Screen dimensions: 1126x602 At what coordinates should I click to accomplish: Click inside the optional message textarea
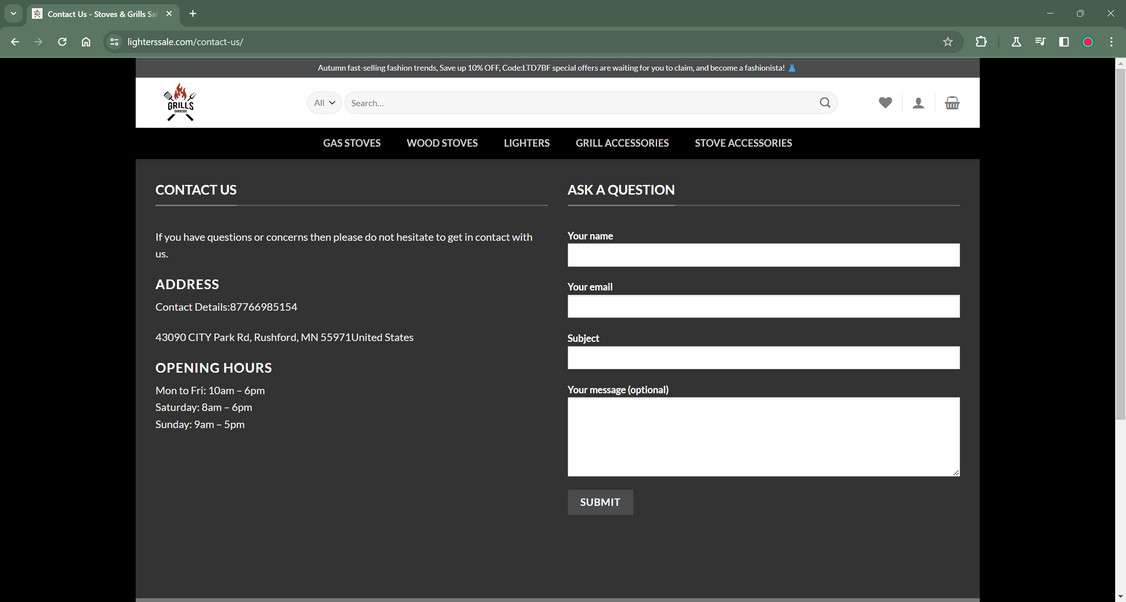[763, 435]
